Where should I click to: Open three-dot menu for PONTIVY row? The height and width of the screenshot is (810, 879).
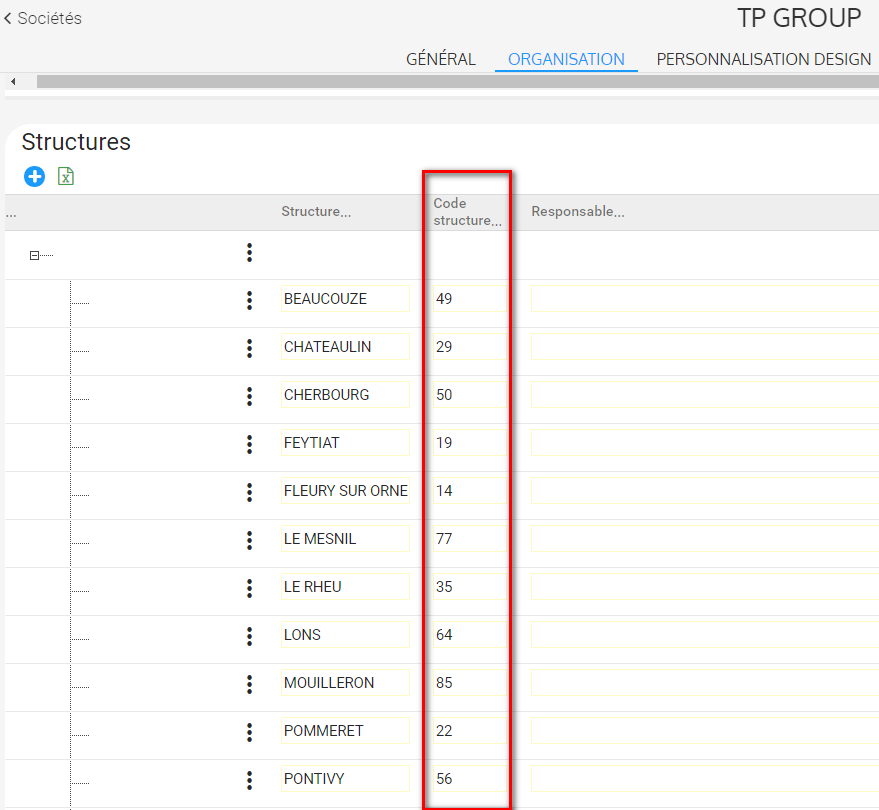pos(249,780)
